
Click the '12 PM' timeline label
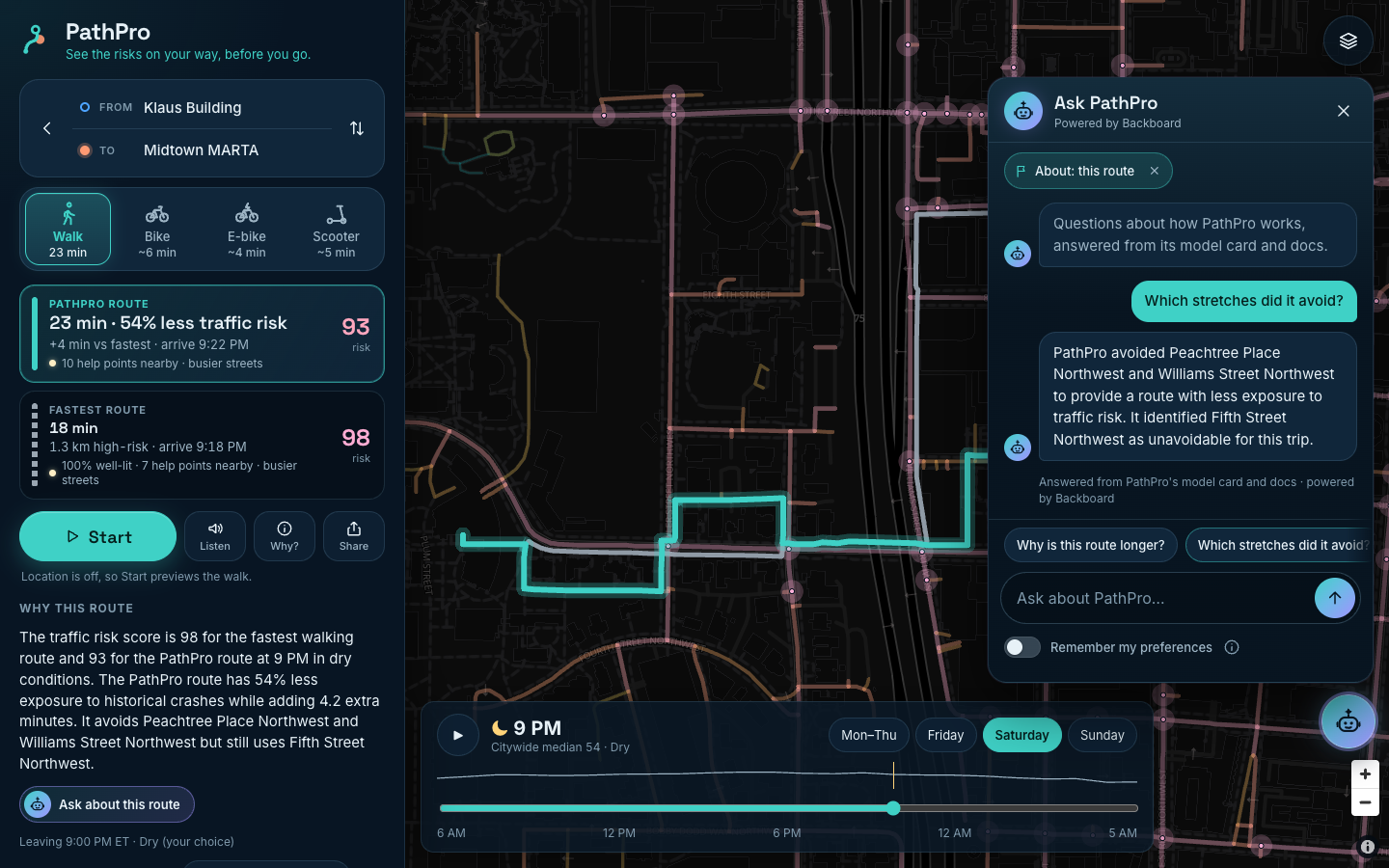pyautogui.click(x=619, y=833)
